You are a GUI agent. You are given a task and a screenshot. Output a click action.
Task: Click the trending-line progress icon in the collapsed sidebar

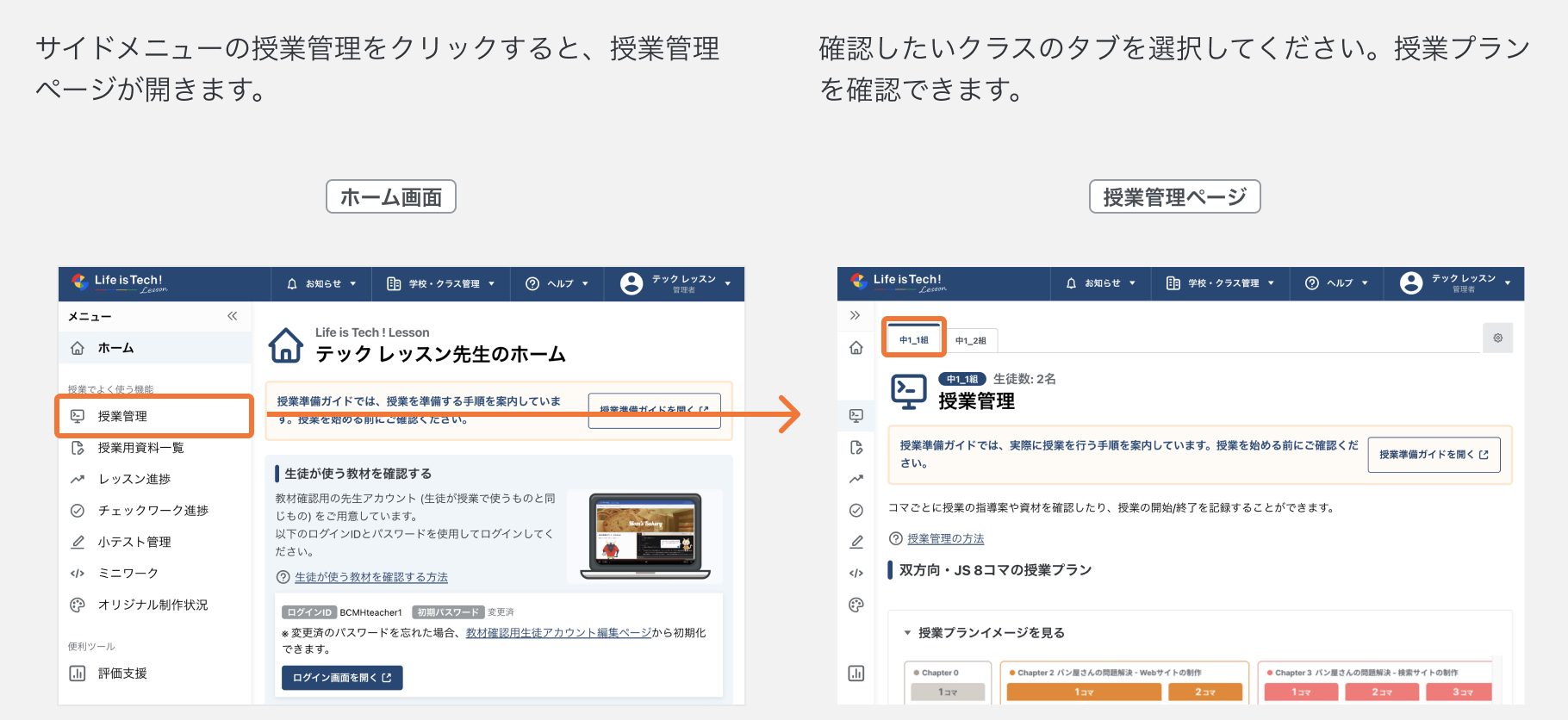pyautogui.click(x=856, y=479)
